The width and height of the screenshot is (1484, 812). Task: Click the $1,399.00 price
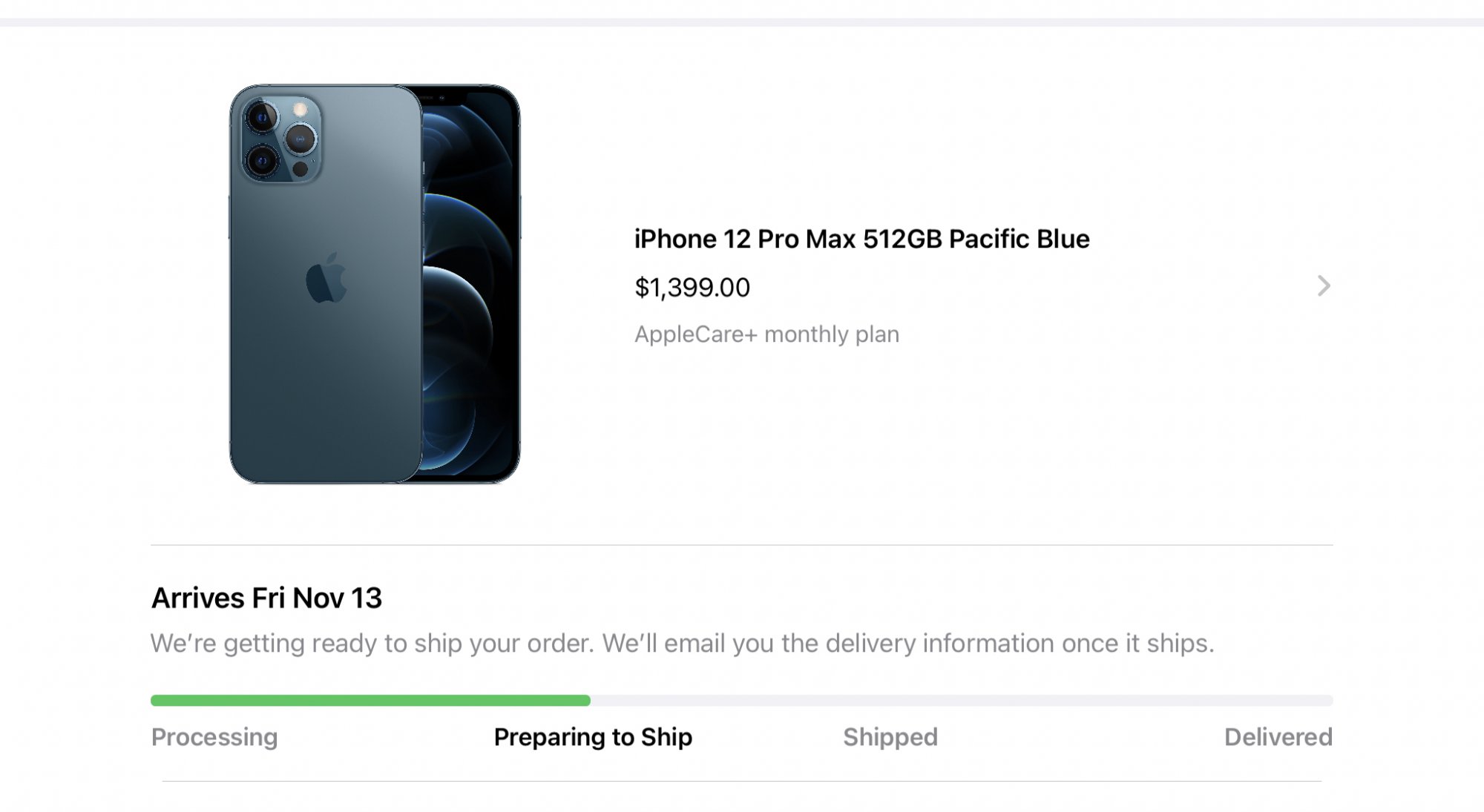tap(692, 287)
